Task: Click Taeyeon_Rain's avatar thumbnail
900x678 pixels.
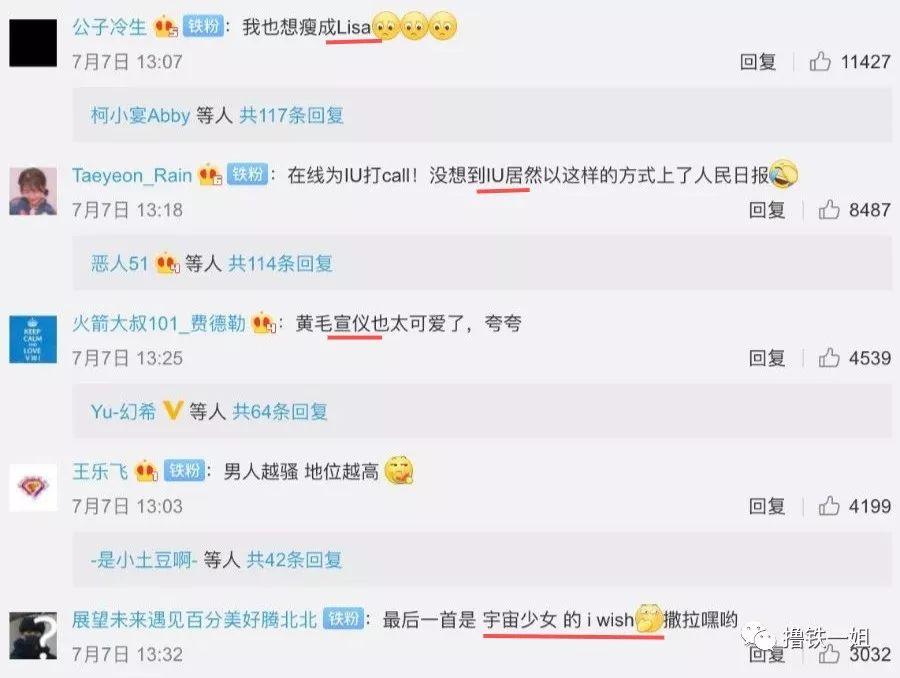Action: pos(33,191)
